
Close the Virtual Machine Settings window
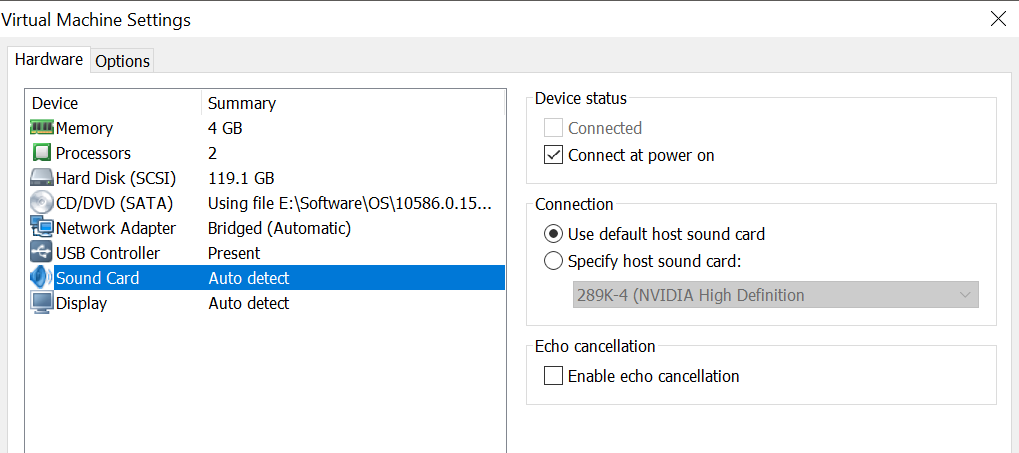pyautogui.click(x=997, y=19)
